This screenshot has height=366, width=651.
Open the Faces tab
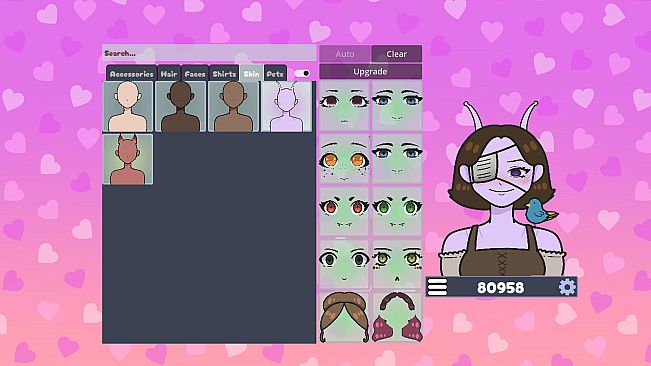point(195,73)
